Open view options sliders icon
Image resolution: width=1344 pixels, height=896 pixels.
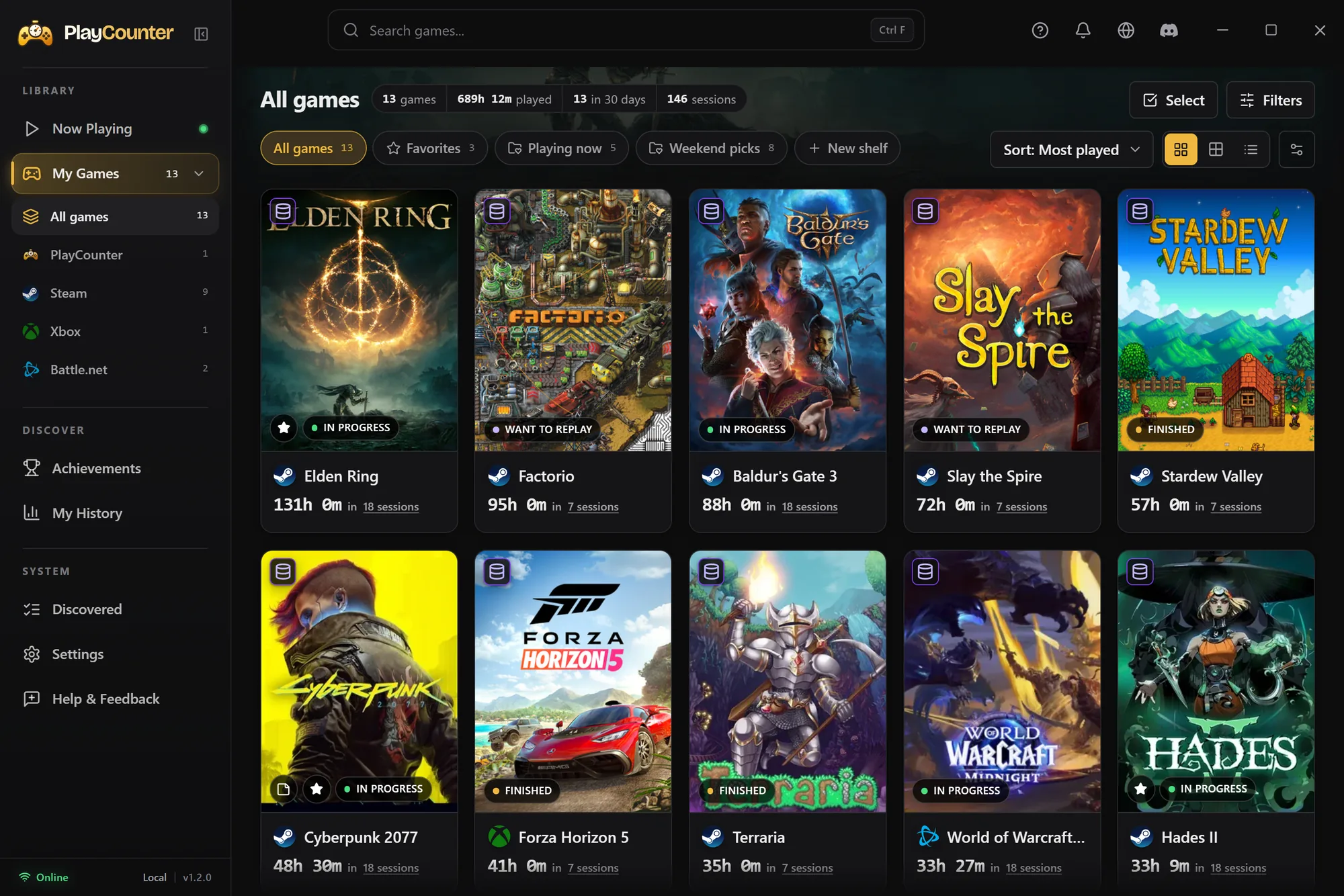pyautogui.click(x=1296, y=149)
